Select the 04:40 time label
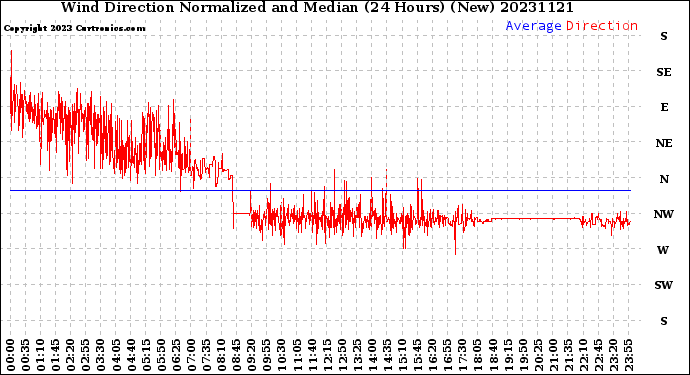Viewport: 690px width, 375px height. tap(131, 356)
